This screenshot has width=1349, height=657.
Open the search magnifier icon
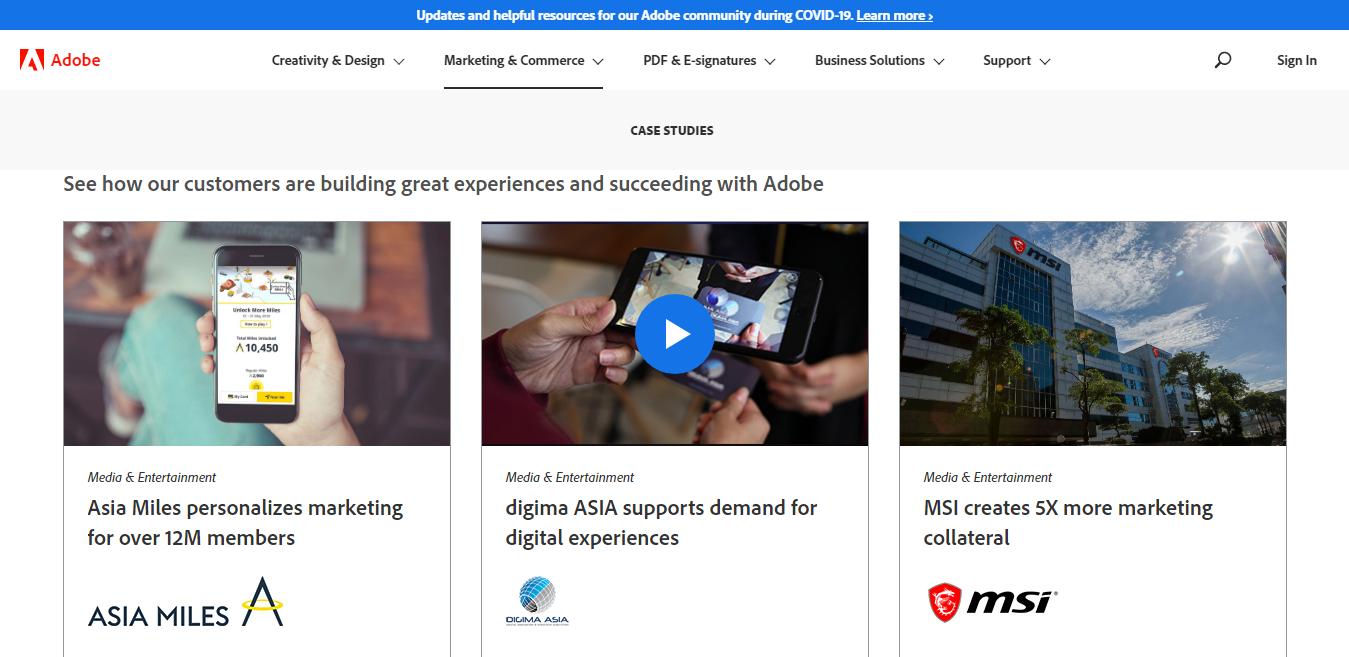pos(1222,60)
